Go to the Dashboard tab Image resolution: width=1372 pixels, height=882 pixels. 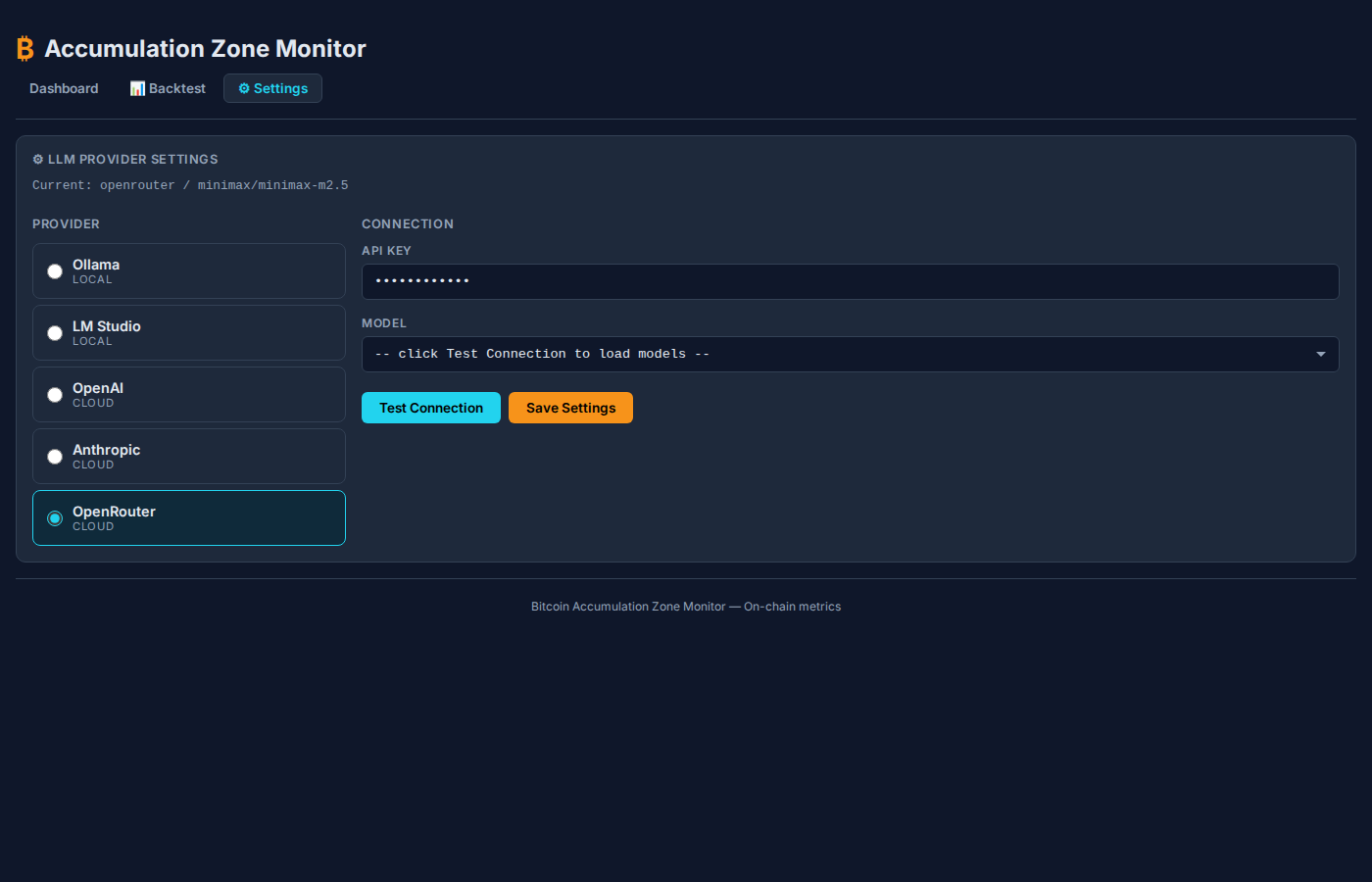(64, 88)
